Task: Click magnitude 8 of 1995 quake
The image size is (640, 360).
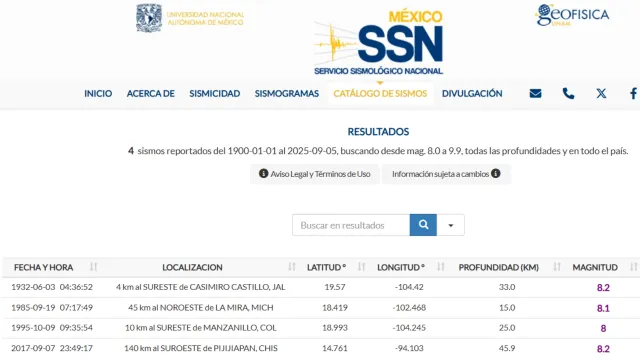Action: pyautogui.click(x=603, y=328)
